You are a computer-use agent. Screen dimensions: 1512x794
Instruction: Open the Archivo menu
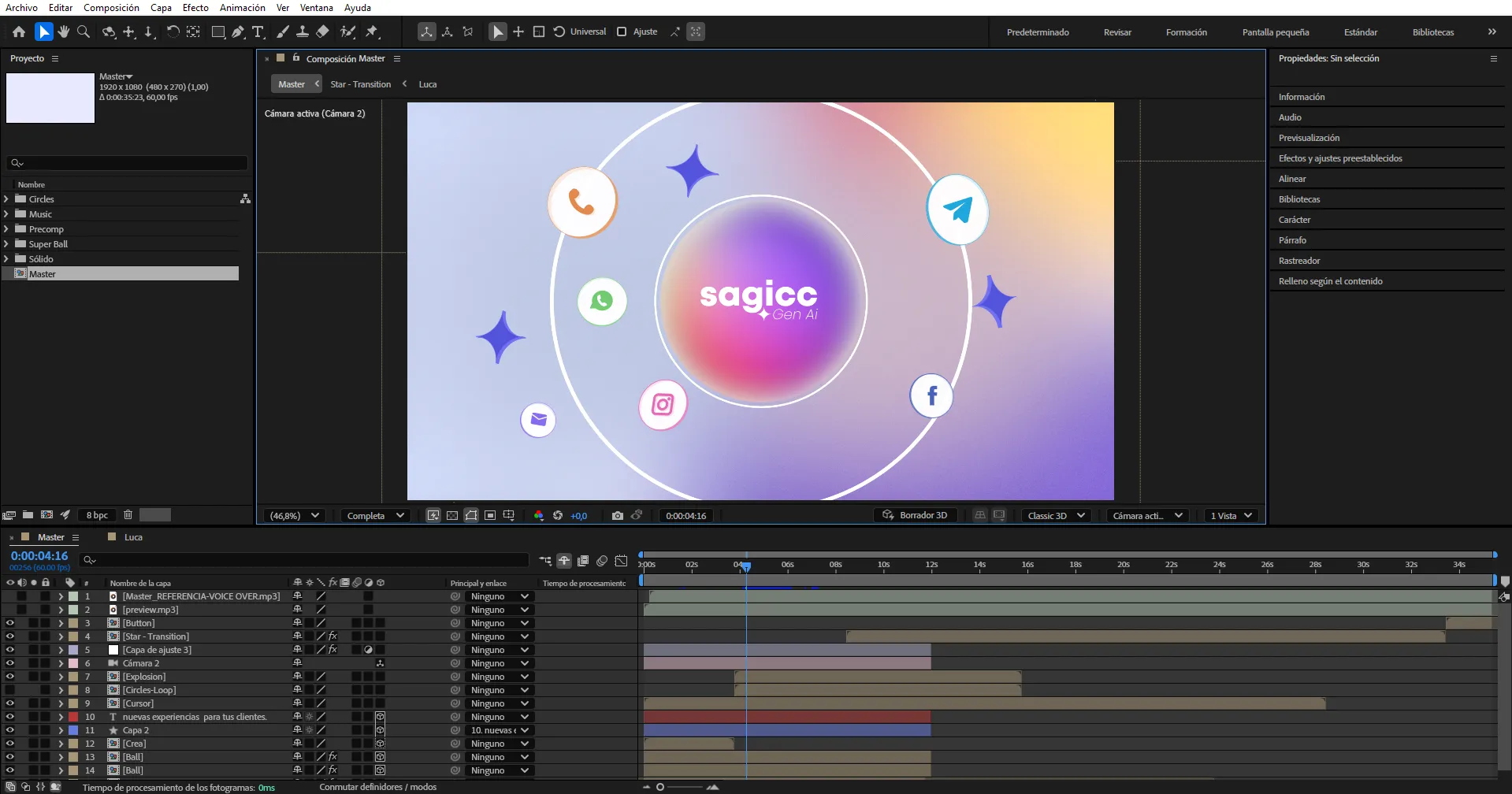tap(21, 7)
